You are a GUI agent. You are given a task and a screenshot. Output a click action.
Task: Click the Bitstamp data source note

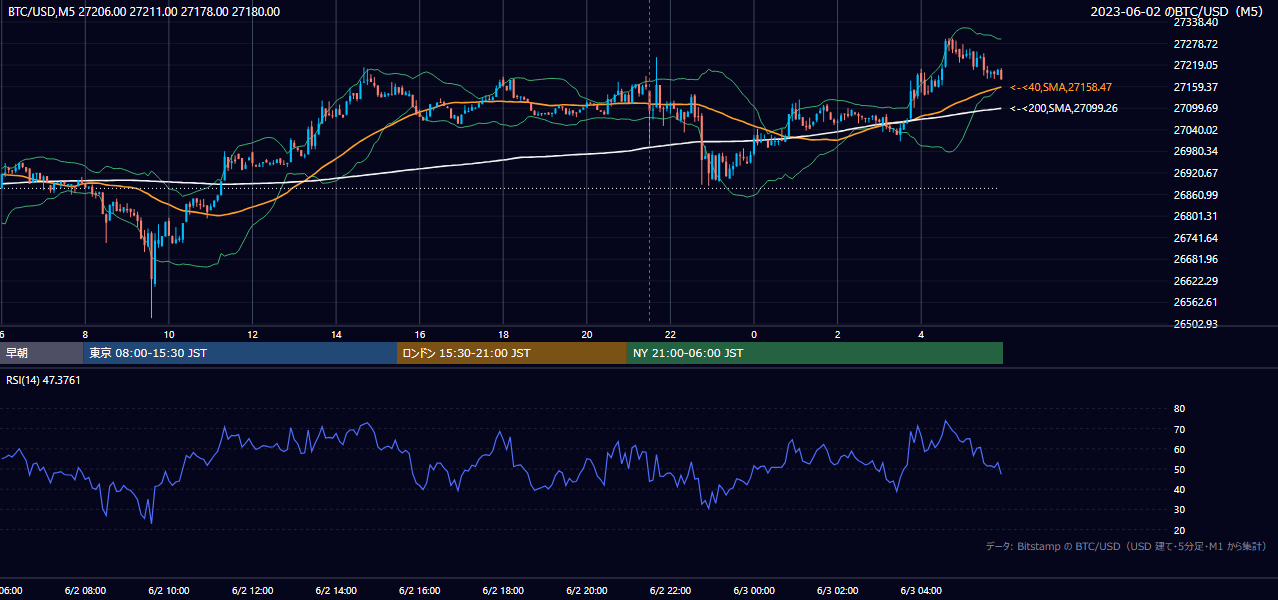pyautogui.click(x=1126, y=546)
